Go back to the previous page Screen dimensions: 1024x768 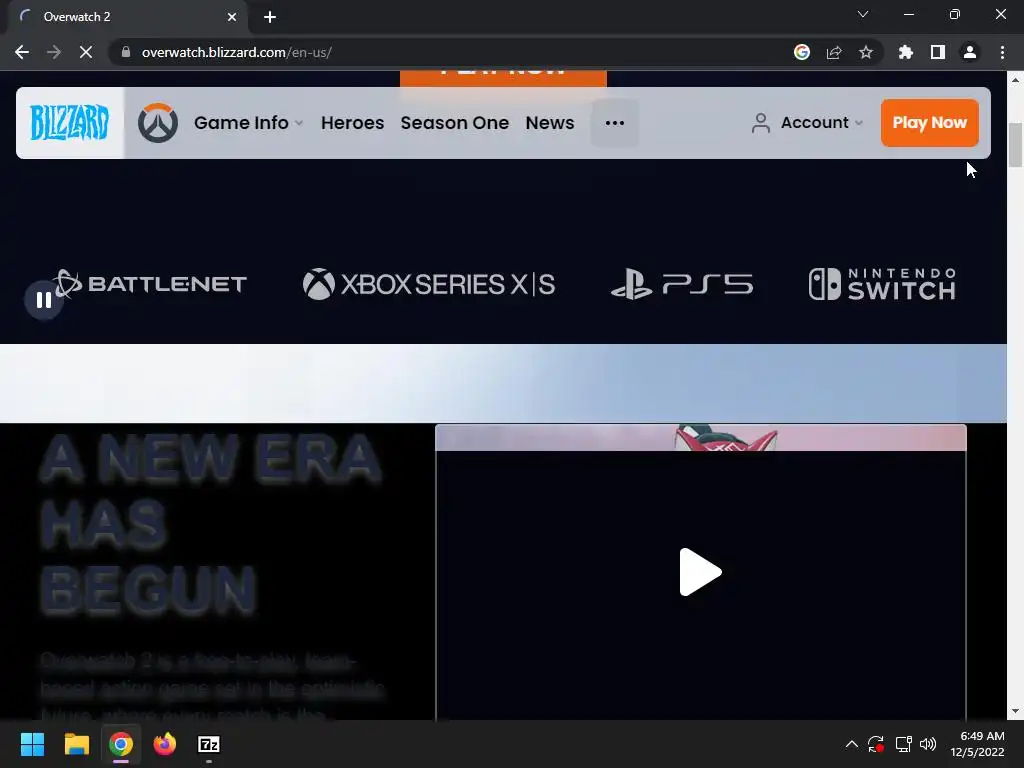[x=22, y=52]
